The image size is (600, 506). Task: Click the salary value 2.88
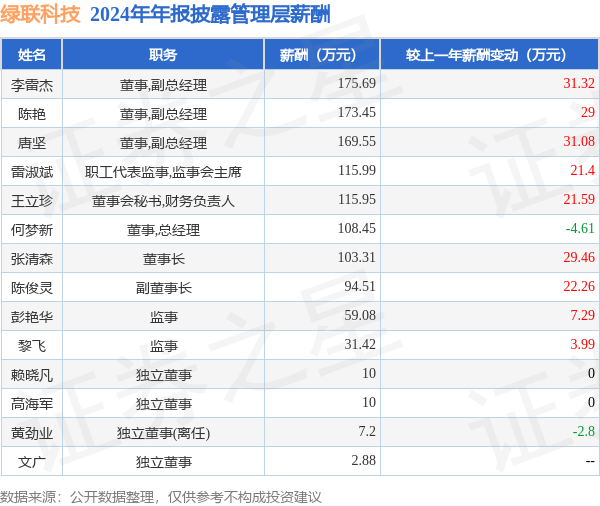pyautogui.click(x=364, y=460)
